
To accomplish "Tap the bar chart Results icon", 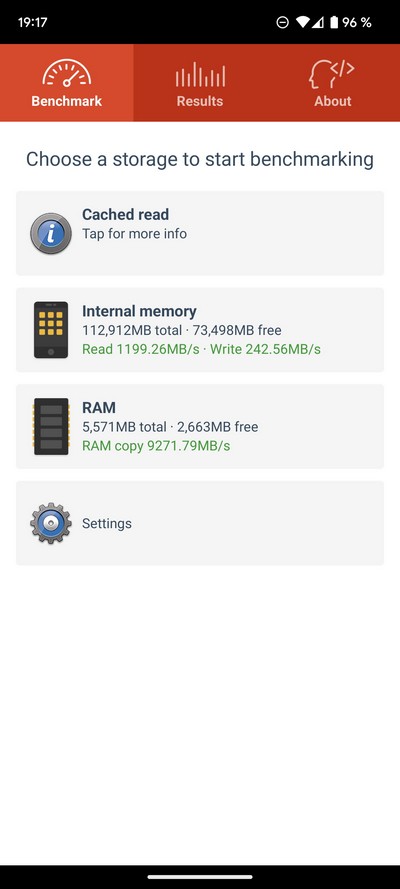I will (x=200, y=74).
